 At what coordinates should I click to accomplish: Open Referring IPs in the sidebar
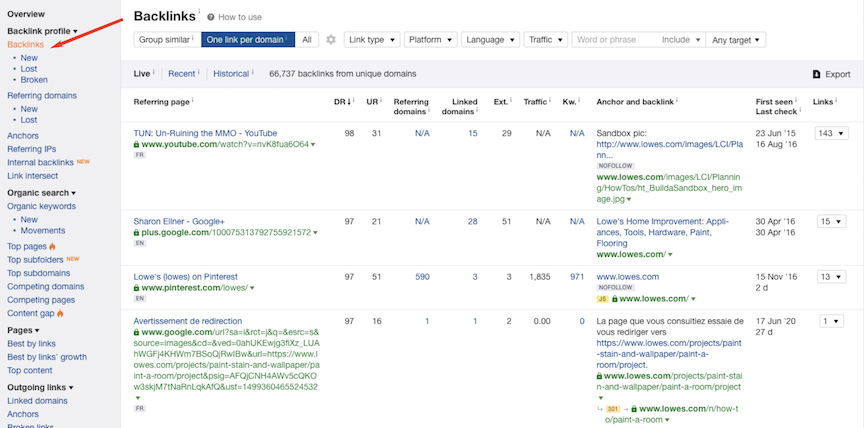coord(31,149)
